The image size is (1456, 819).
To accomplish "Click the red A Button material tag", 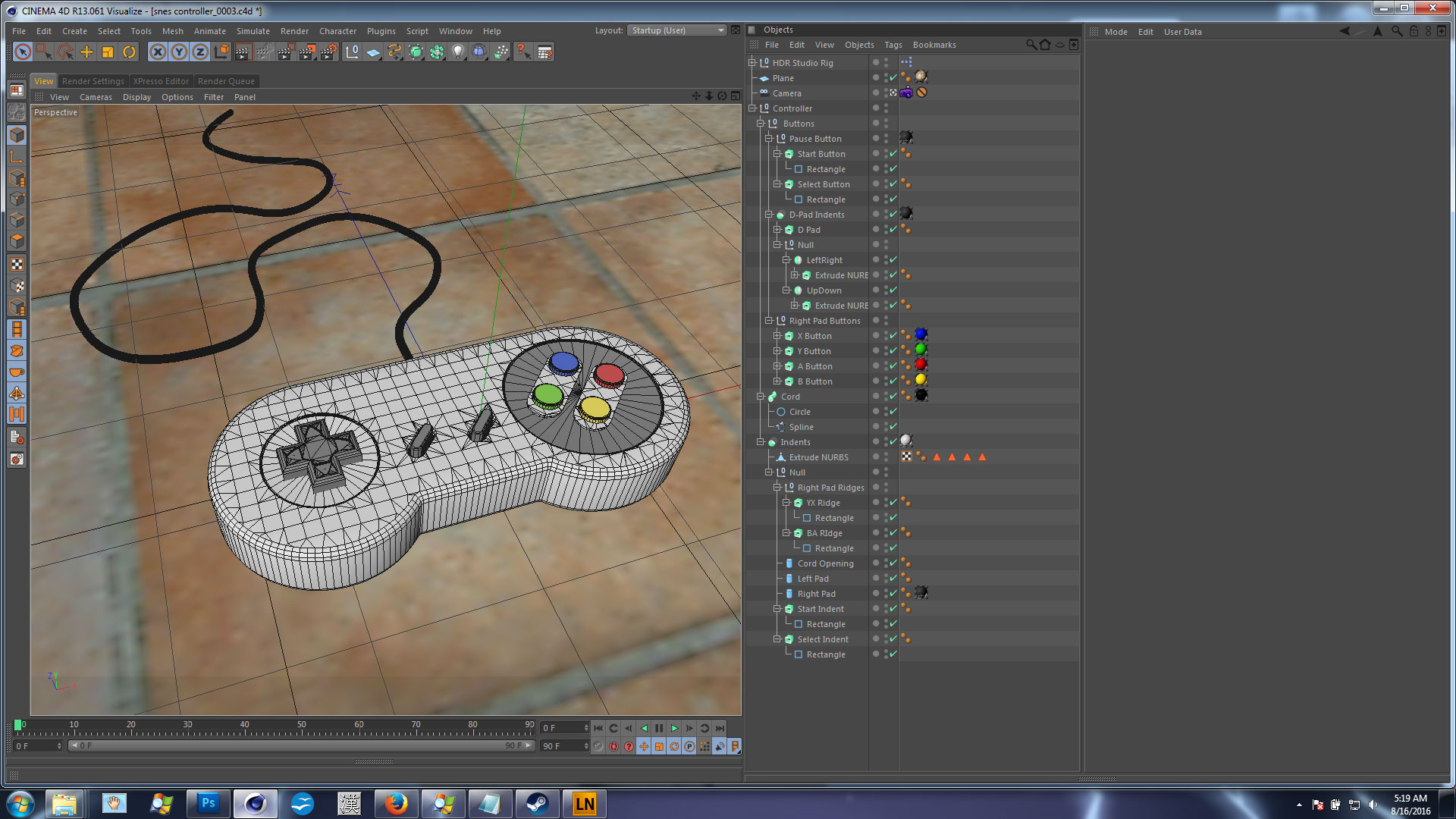I will pos(921,366).
